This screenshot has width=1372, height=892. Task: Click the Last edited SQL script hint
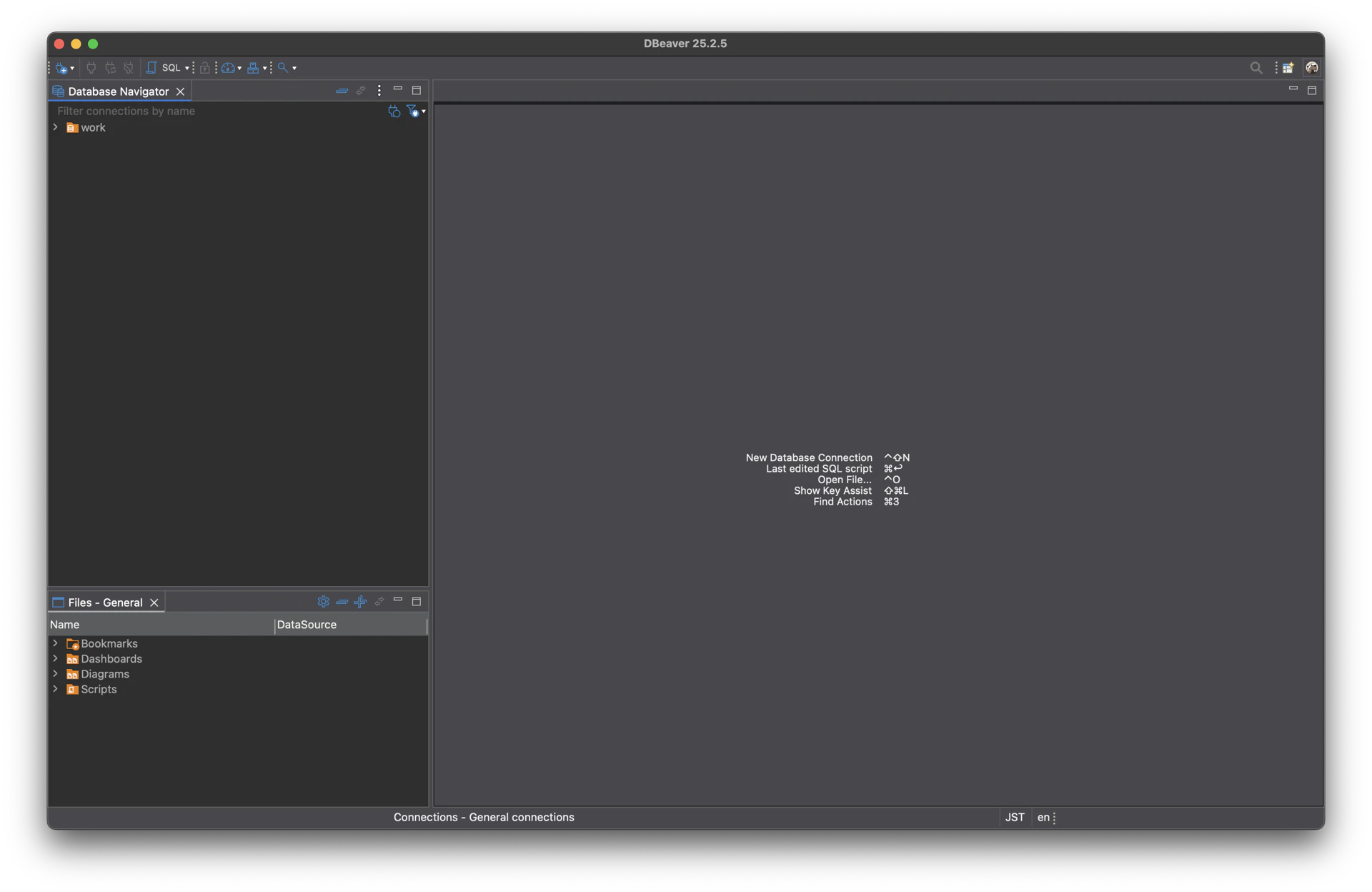[x=819, y=469]
